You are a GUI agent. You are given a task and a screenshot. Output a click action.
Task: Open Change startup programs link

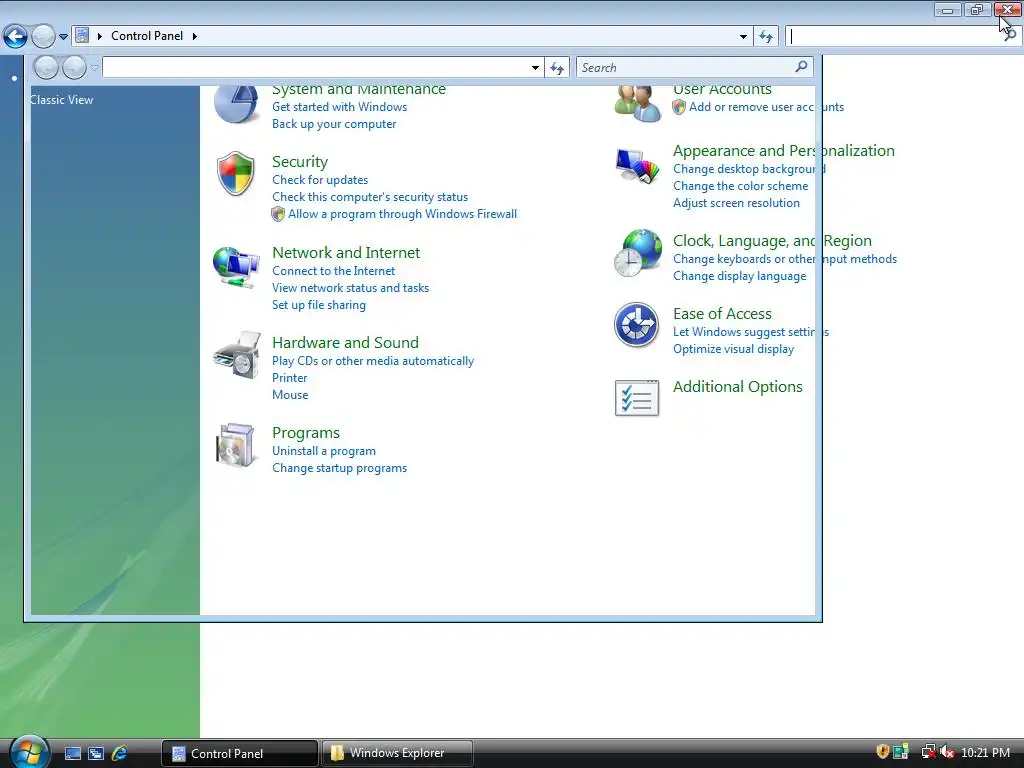coord(340,468)
